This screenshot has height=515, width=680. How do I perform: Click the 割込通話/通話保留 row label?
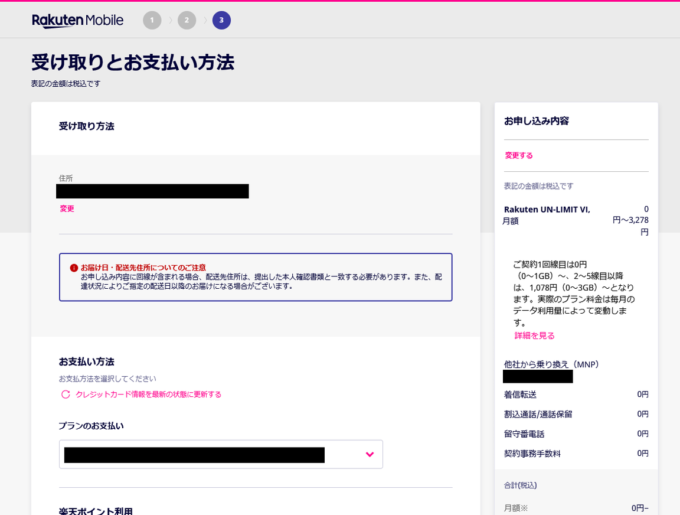coord(538,414)
